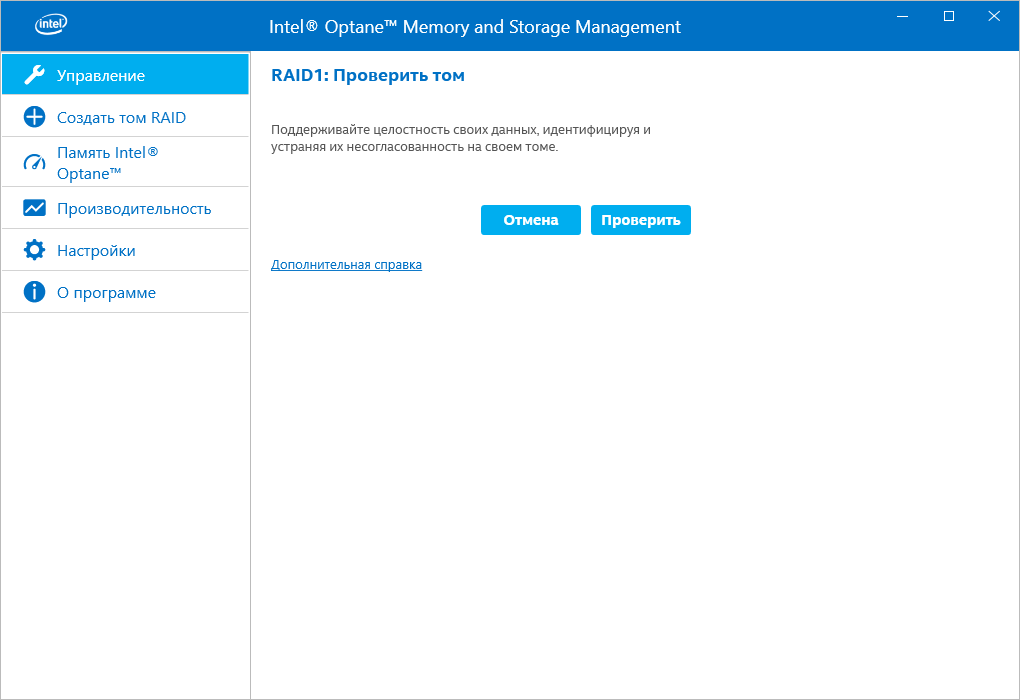
Task: Click the Intel logo in the title bar
Action: tap(51, 25)
